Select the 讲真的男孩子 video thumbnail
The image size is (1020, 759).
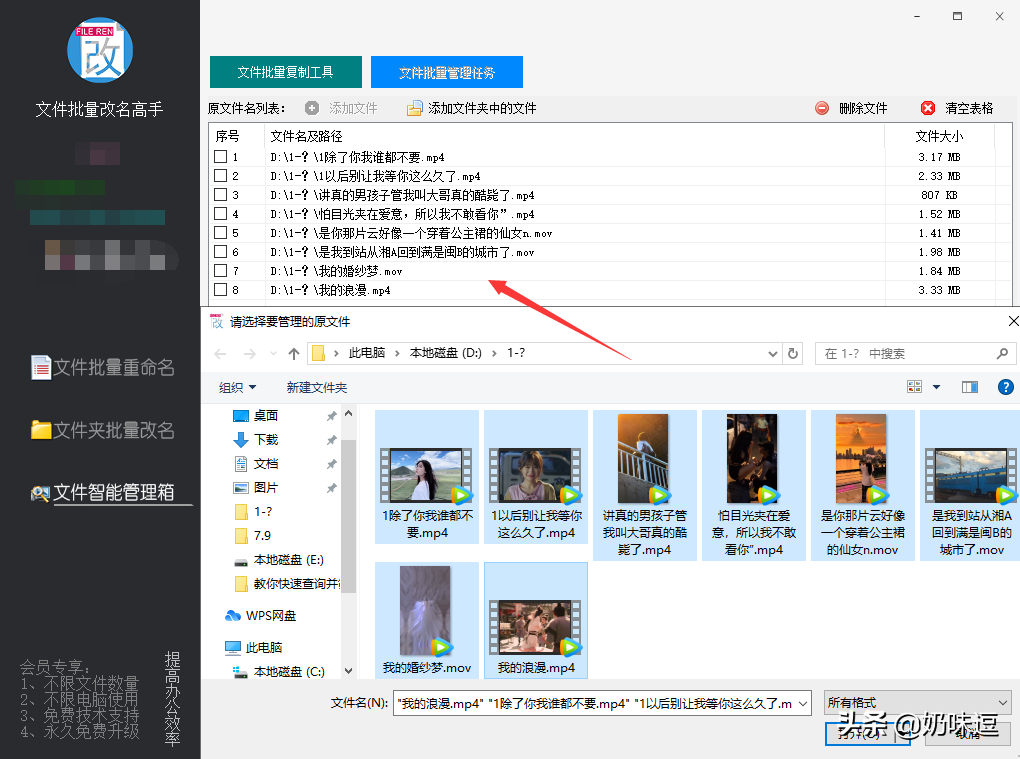(x=645, y=485)
